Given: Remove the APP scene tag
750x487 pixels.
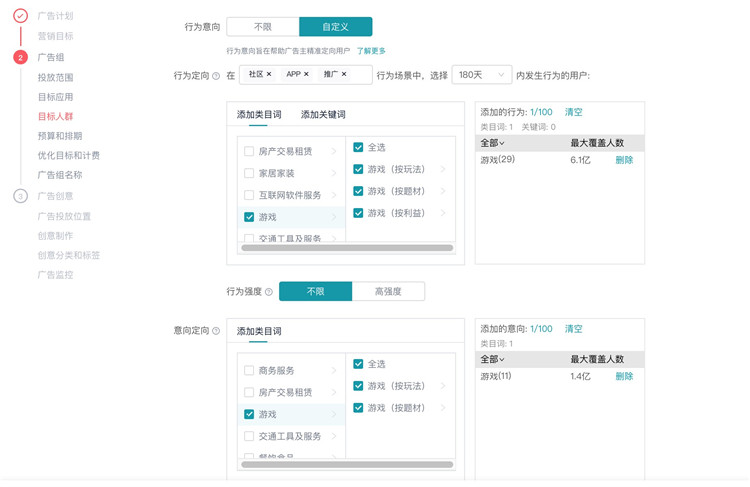Looking at the screenshot, I should point(306,75).
